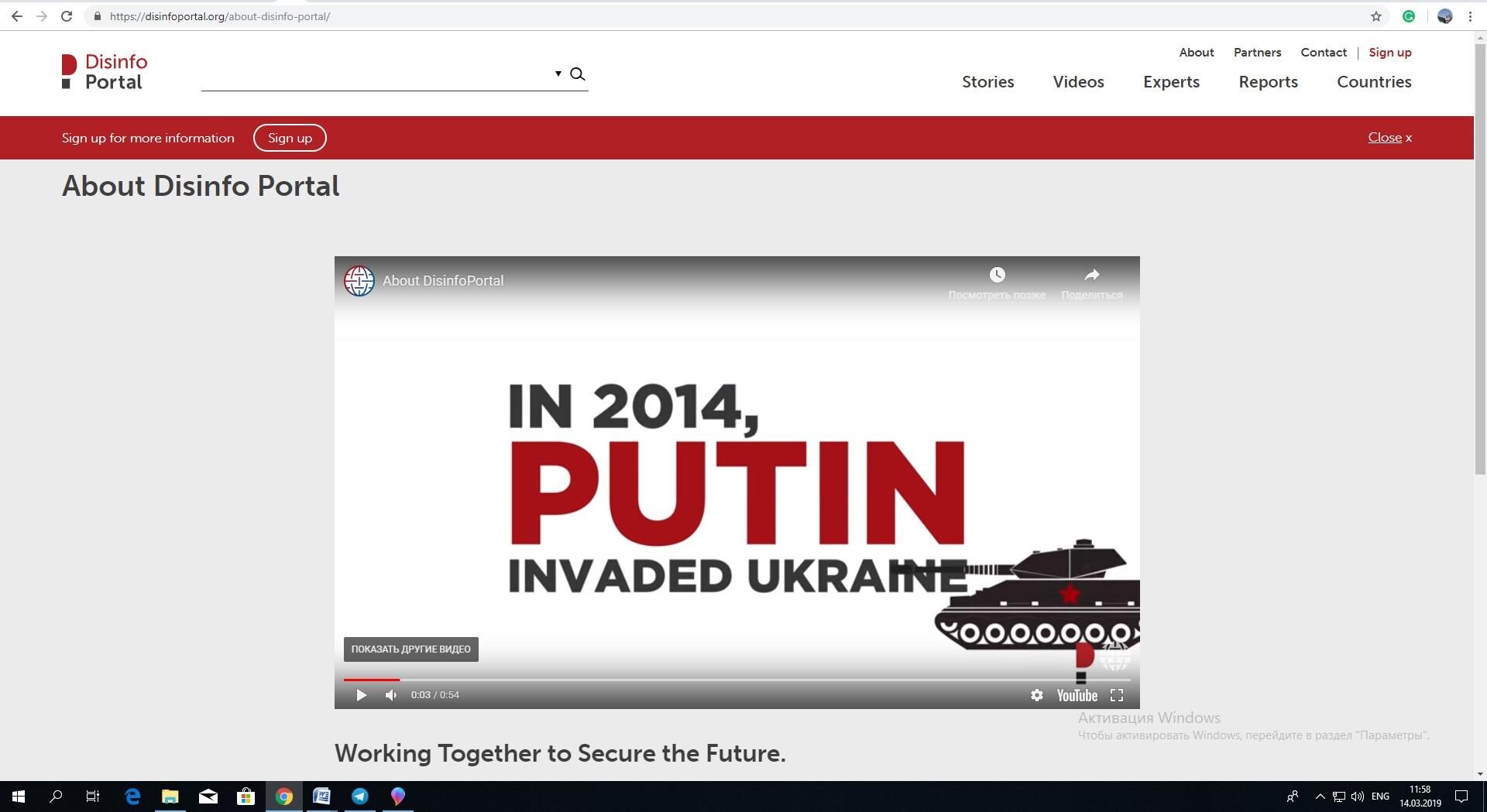Click the Watch Later clock icon
Image resolution: width=1487 pixels, height=812 pixels.
click(997, 276)
